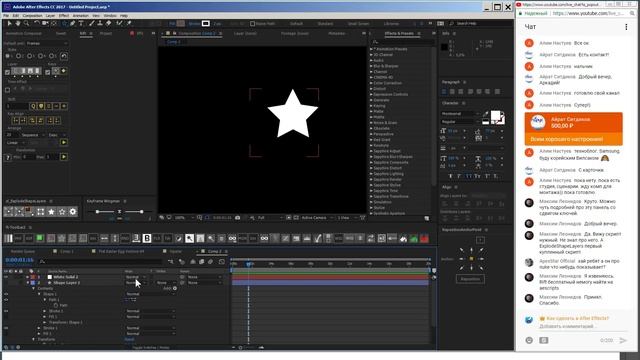Open emoji picker in YouTube chat

(529, 340)
